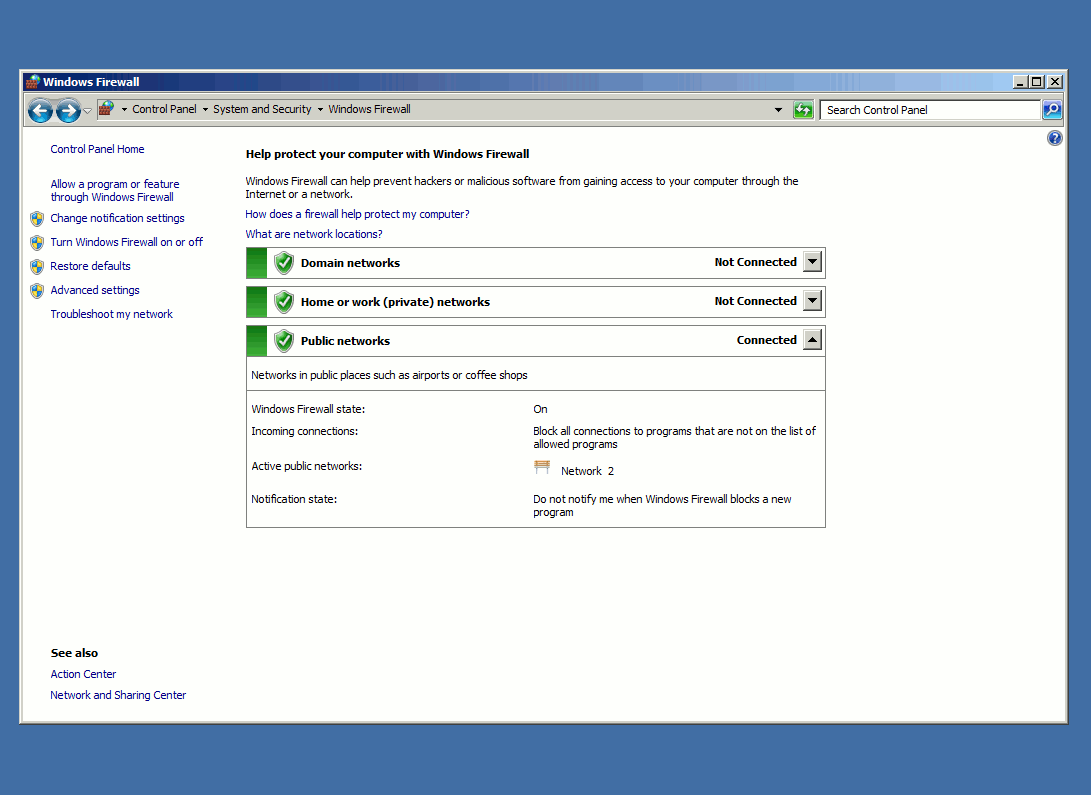
Task: Open Network and Sharing Center link
Action: (x=118, y=695)
